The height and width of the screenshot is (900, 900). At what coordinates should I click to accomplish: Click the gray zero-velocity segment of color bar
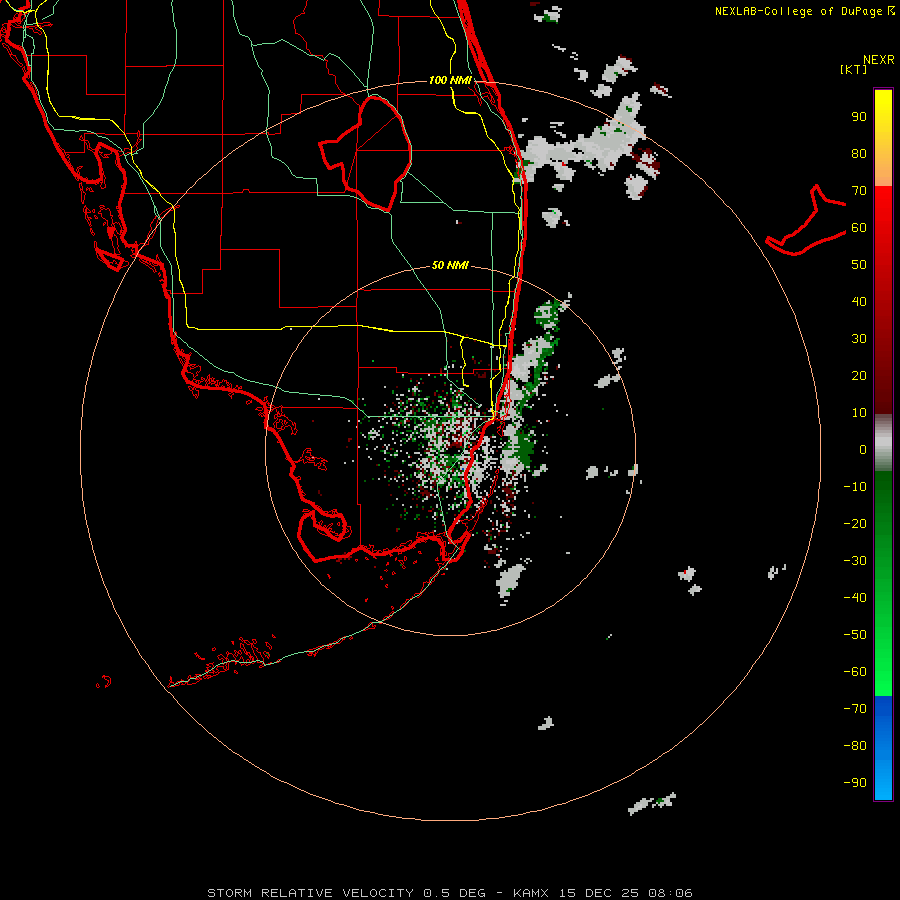pyautogui.click(x=883, y=443)
